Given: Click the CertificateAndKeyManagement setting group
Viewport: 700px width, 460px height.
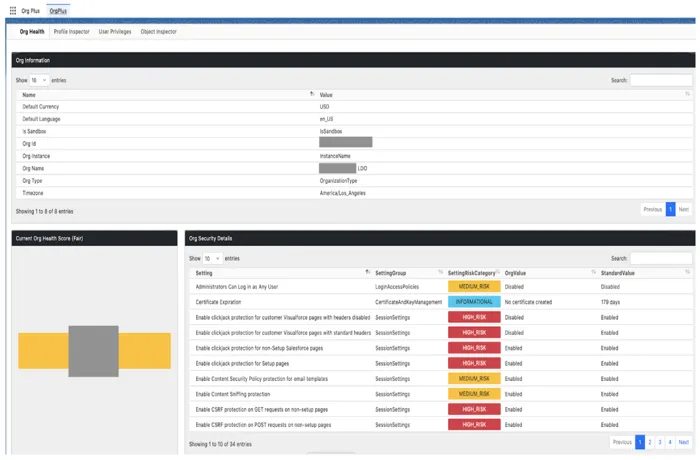Looking at the screenshot, I should [408, 302].
